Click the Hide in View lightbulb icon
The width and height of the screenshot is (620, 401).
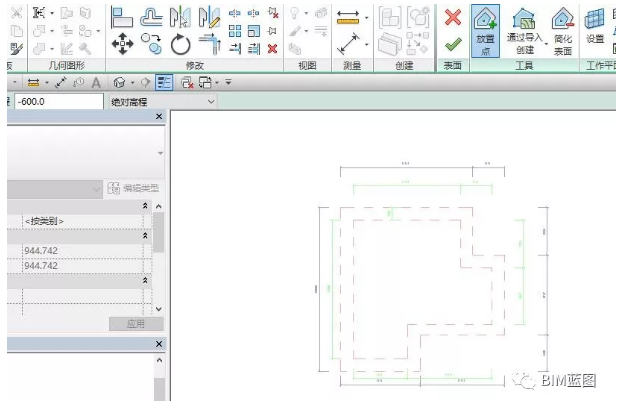click(295, 13)
